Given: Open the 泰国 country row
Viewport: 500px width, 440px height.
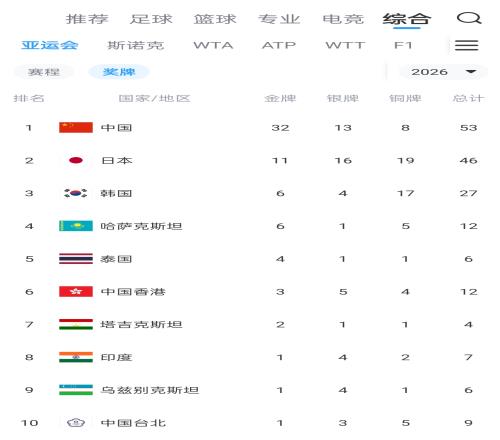Looking at the screenshot, I should point(250,259).
